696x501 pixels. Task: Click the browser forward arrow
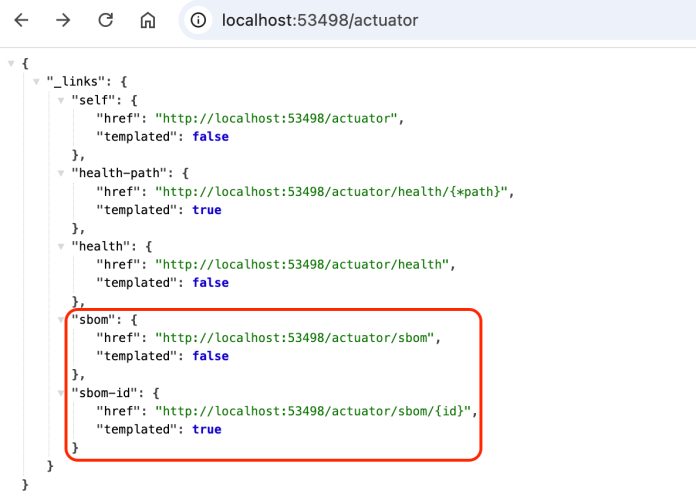tap(63, 20)
